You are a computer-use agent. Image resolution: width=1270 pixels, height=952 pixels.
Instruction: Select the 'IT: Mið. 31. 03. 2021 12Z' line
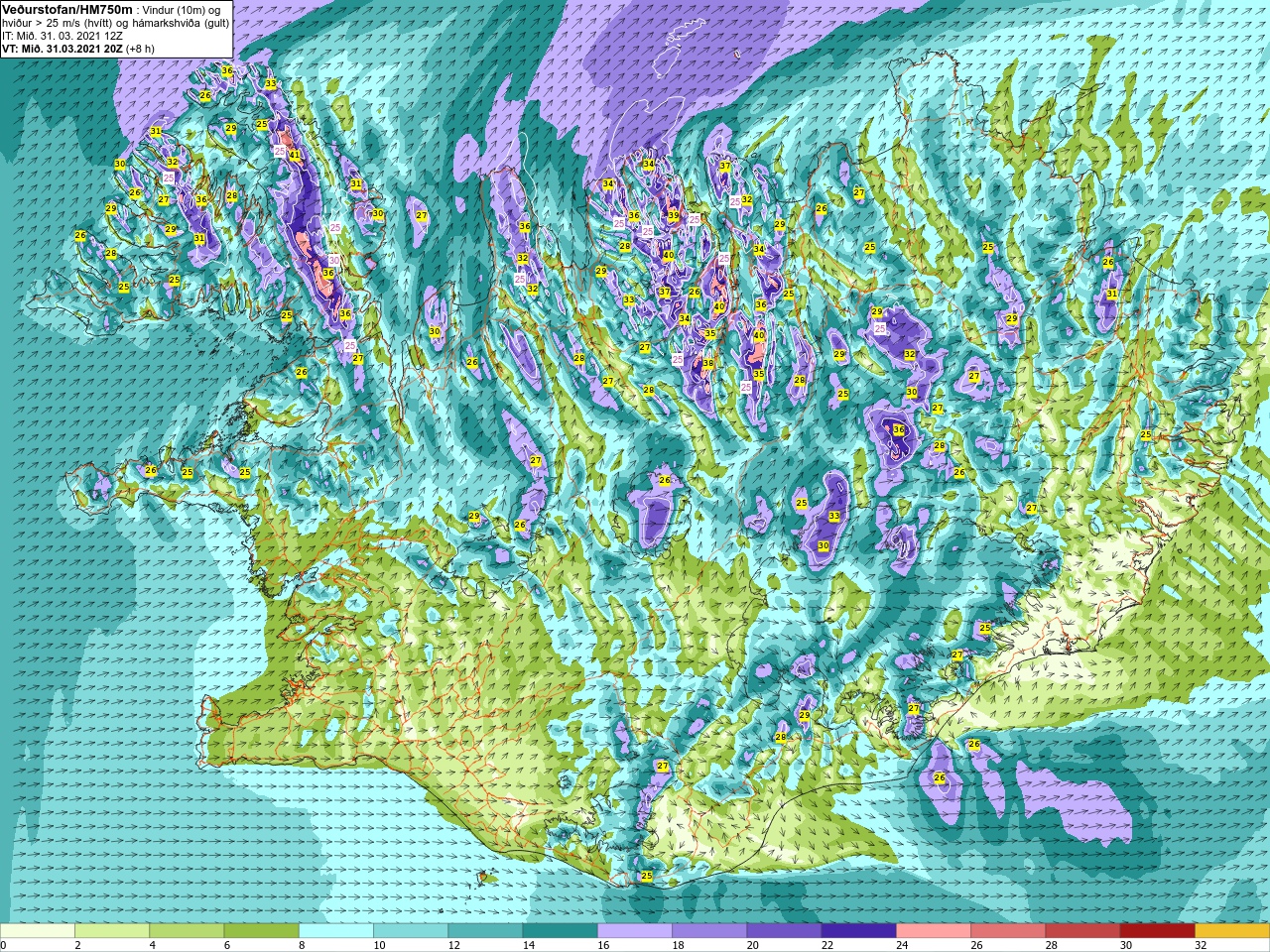click(x=63, y=36)
